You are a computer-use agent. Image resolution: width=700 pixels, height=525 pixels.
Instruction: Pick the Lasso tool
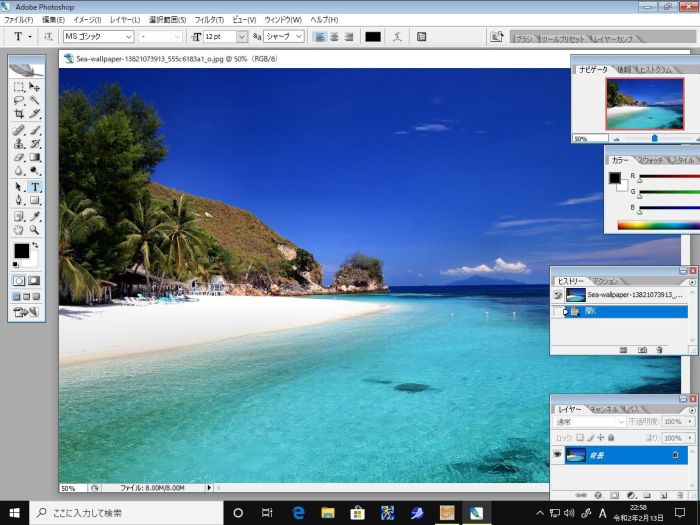pos(19,100)
